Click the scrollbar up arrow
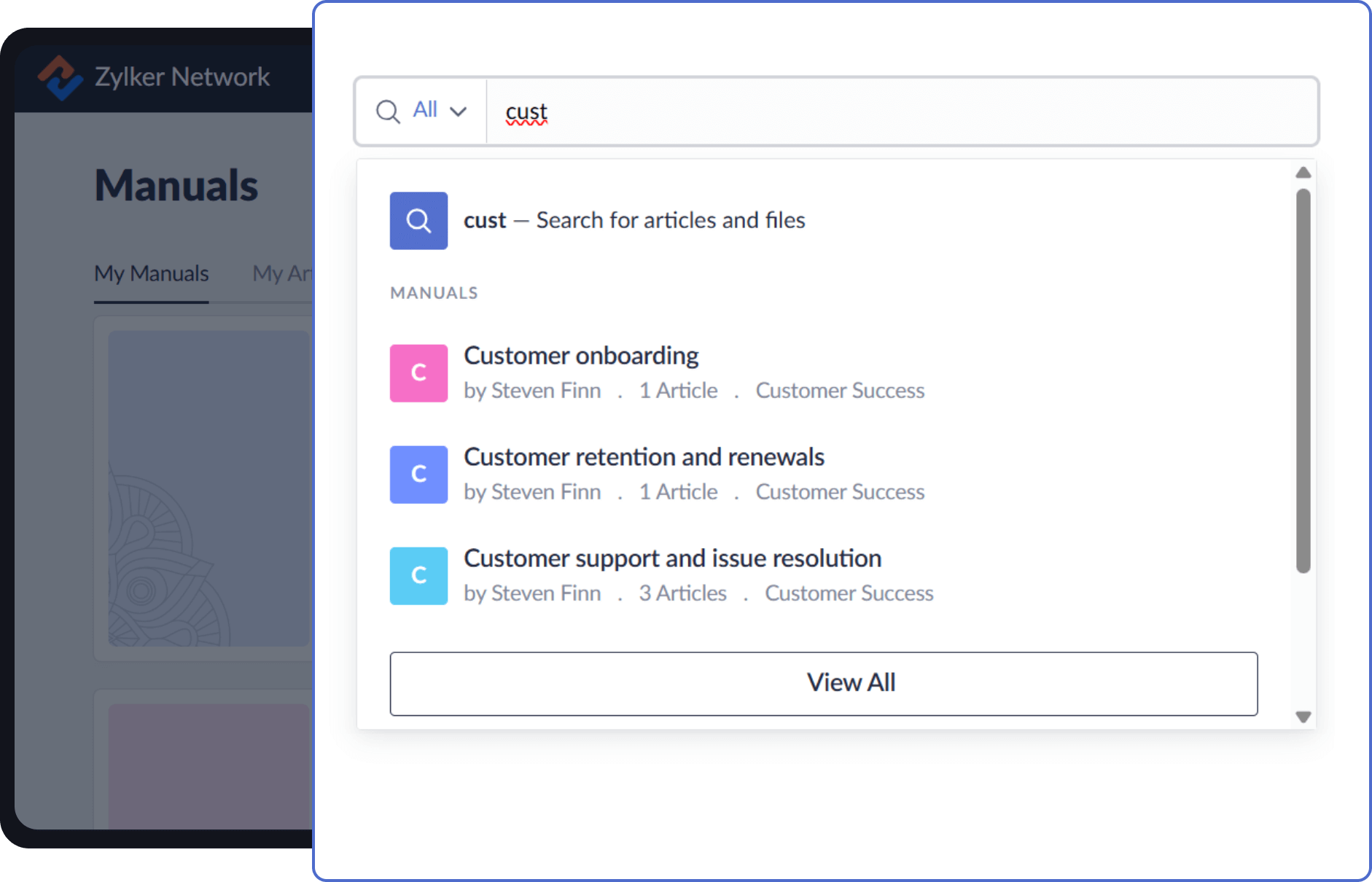The width and height of the screenshot is (1372, 882). (1302, 172)
